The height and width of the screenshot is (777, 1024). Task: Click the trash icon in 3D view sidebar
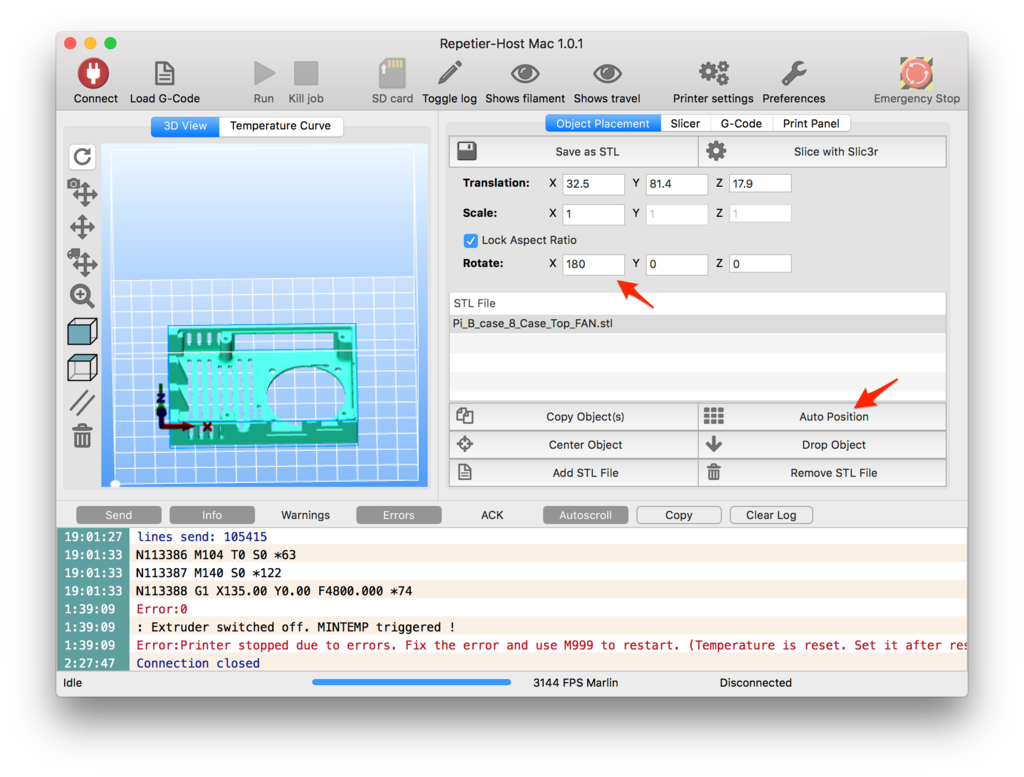pyautogui.click(x=82, y=436)
